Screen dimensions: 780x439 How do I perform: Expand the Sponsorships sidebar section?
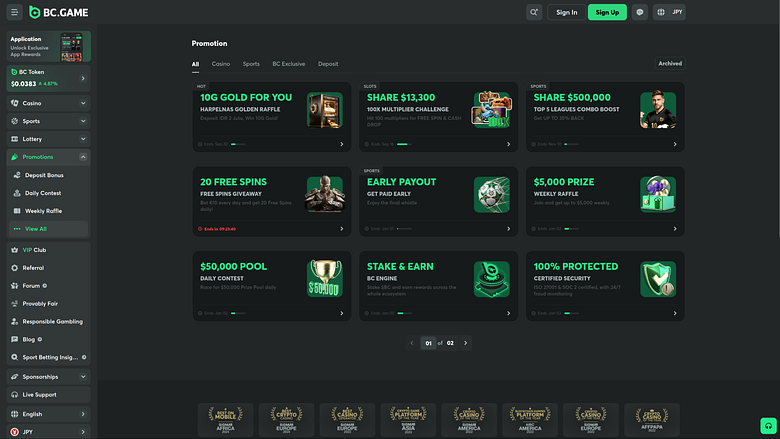[x=48, y=376]
